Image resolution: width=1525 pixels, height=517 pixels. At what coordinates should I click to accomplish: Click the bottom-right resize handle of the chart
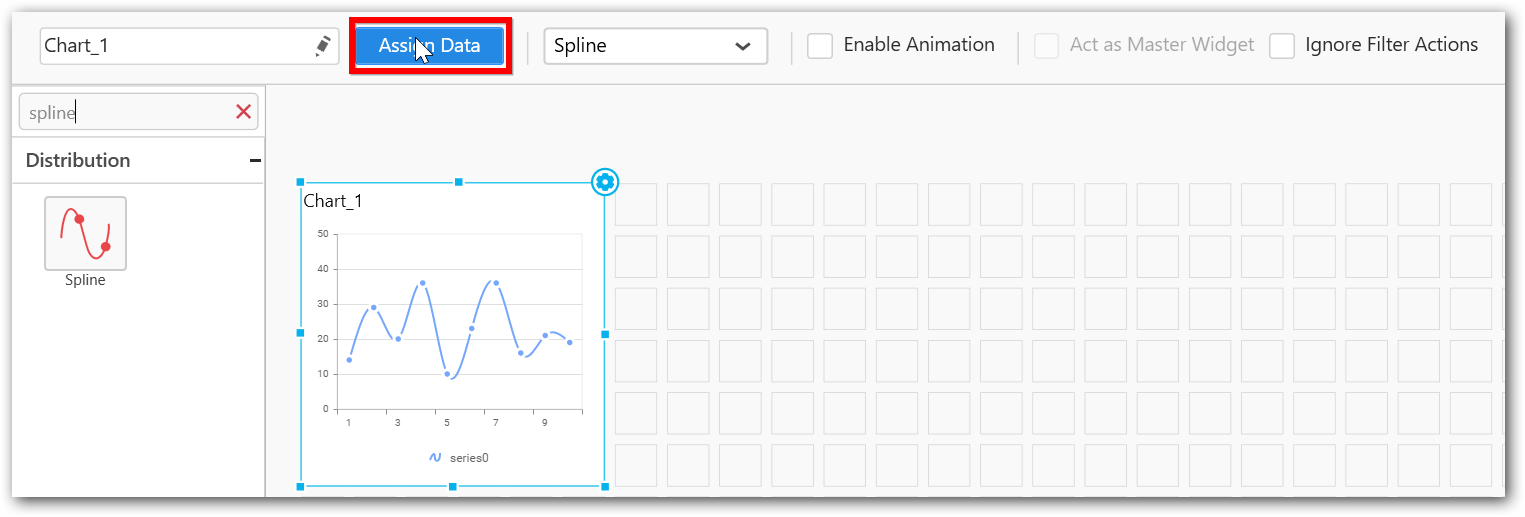pyautogui.click(x=605, y=486)
